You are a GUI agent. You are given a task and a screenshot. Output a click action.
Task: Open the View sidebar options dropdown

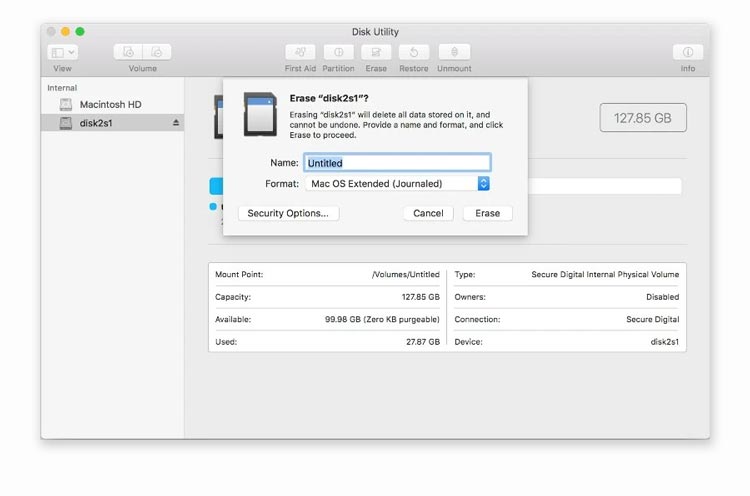click(x=63, y=52)
